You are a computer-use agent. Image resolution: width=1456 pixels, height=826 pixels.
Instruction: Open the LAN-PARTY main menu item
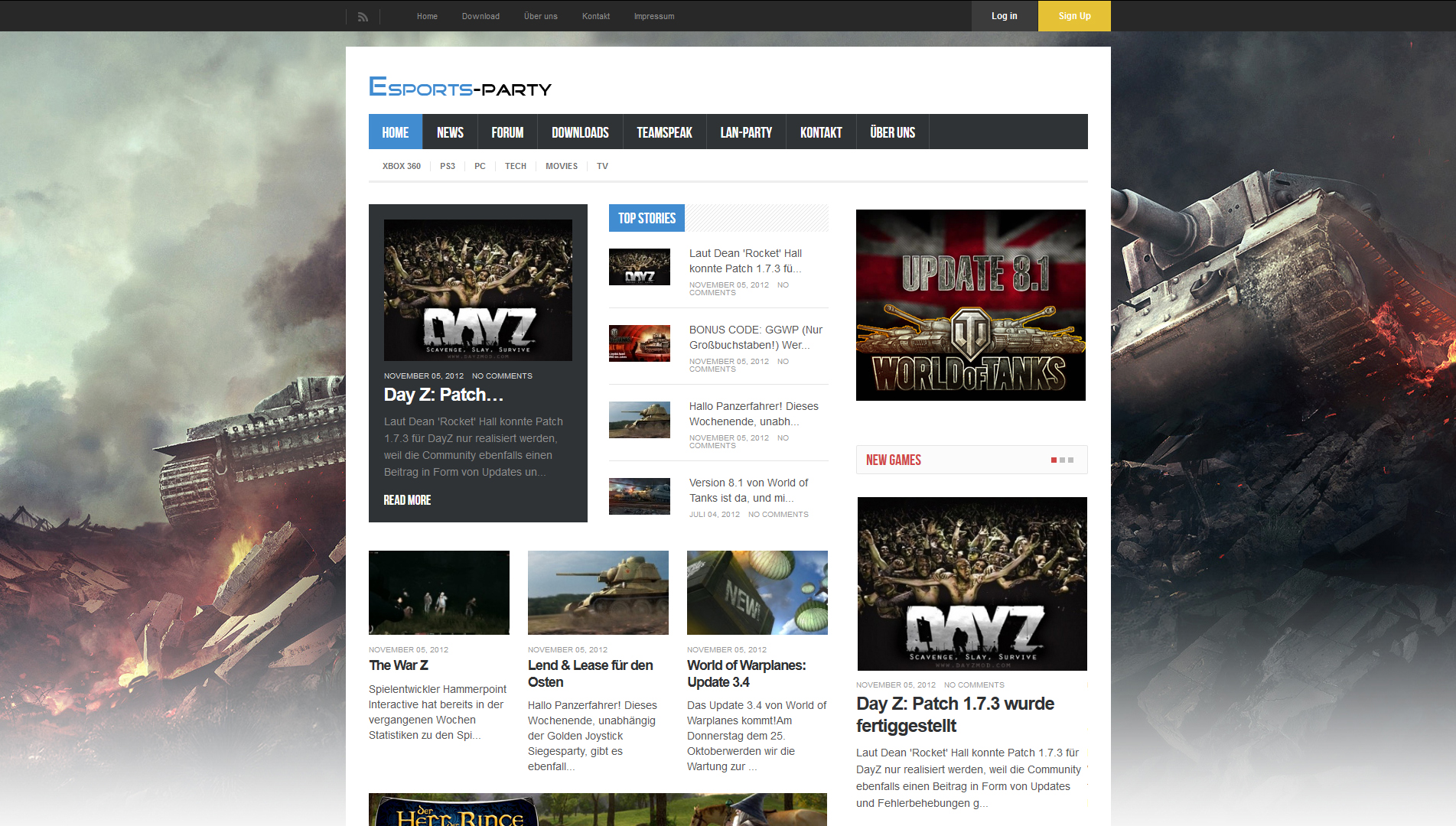[x=746, y=132]
